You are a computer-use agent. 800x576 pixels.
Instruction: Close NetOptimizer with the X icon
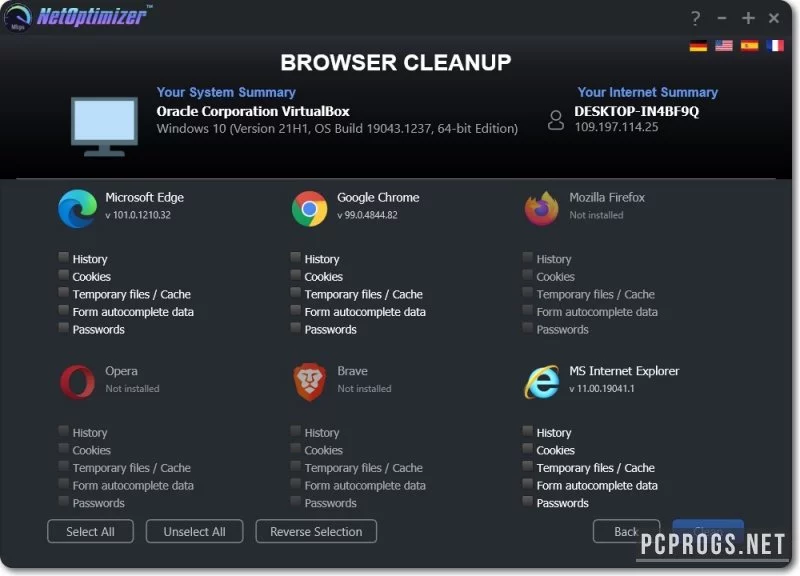(774, 18)
